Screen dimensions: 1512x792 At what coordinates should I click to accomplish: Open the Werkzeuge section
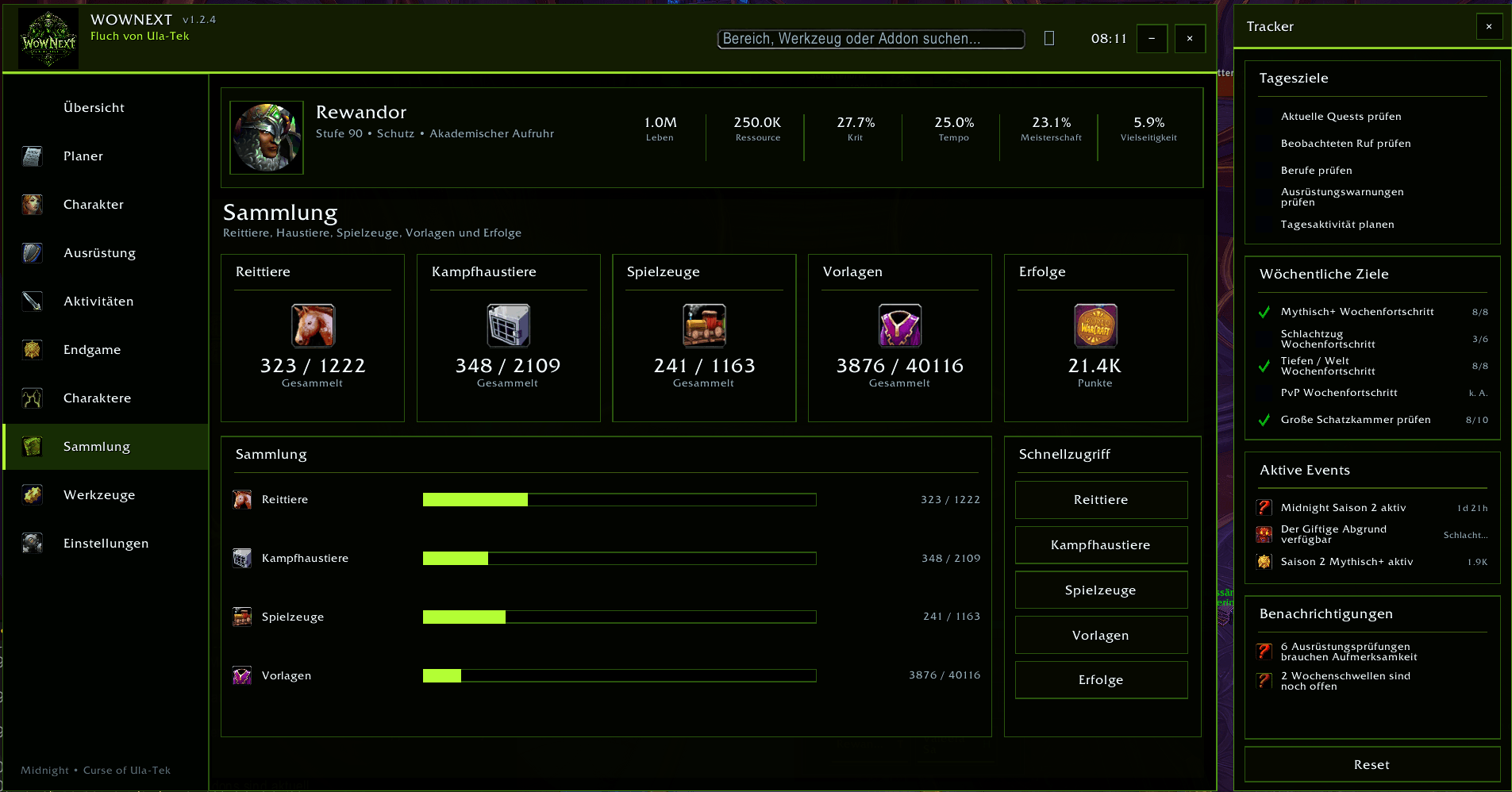(x=106, y=495)
